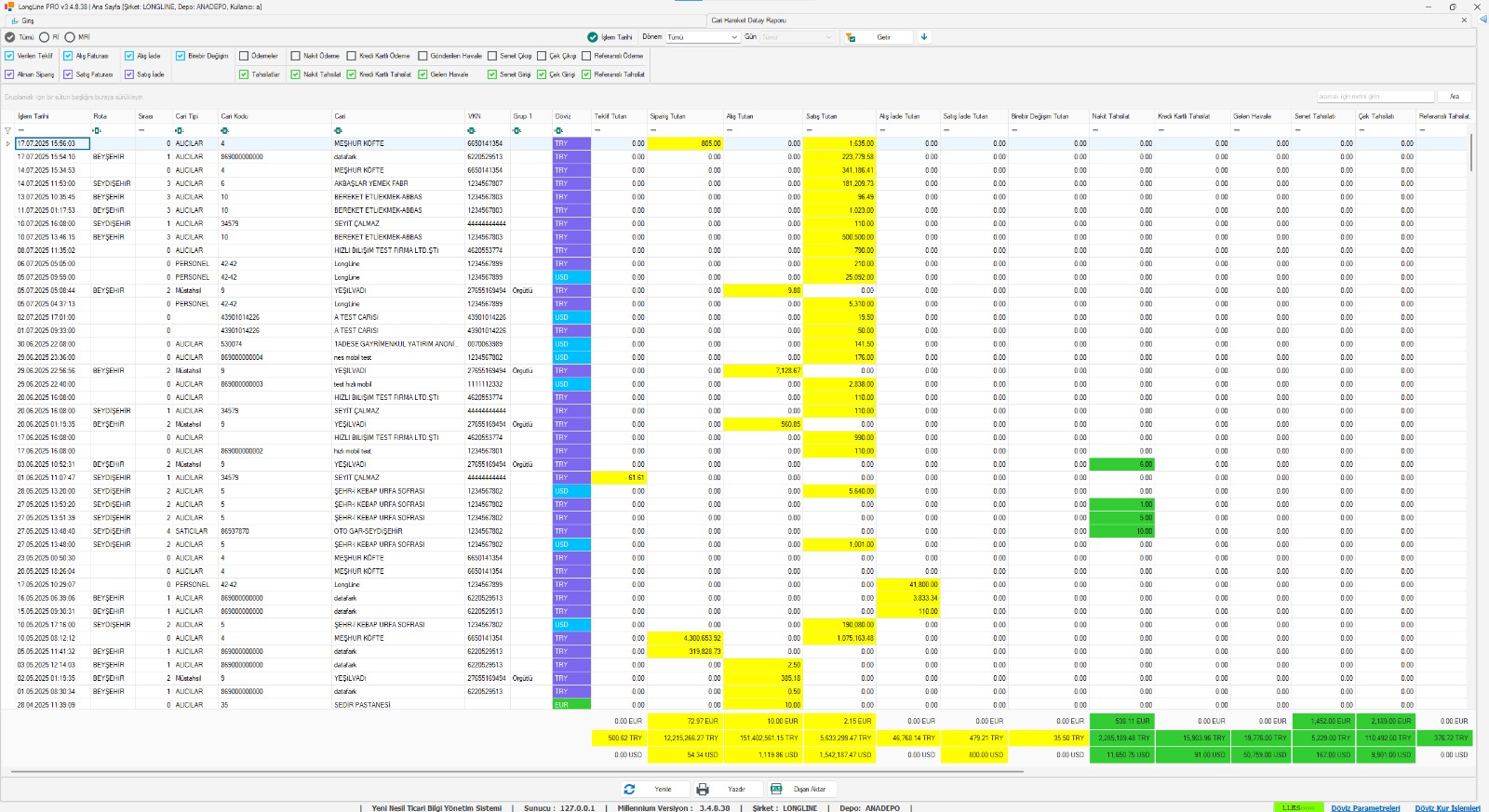1489x812 pixels.
Task: Click the 1ADESE GAYRİMENKUL YATIRIM cell
Action: click(398, 344)
